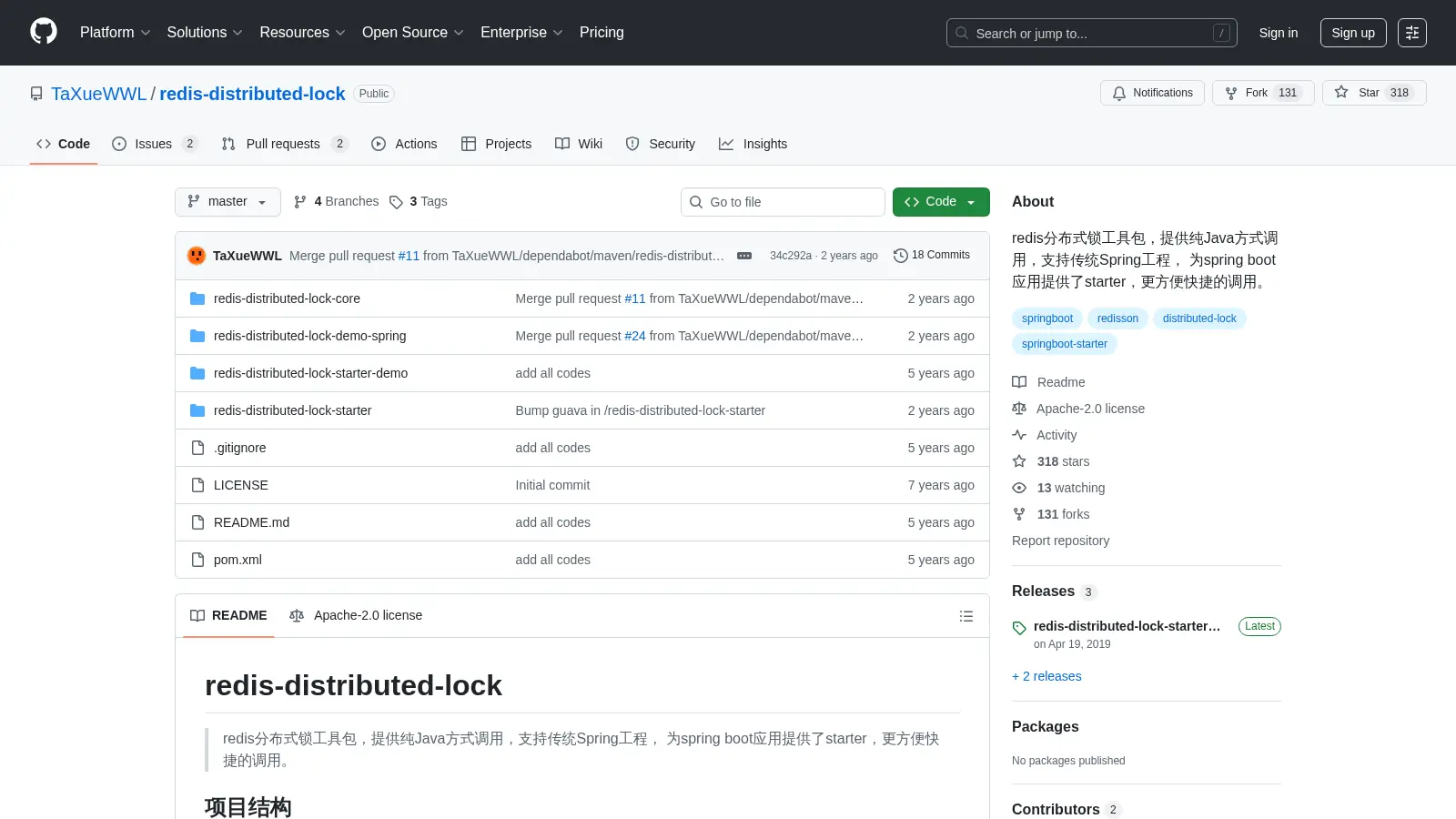The width and height of the screenshot is (1456, 819).
Task: Expand the commit message ellipsis button
Action: tap(744, 256)
